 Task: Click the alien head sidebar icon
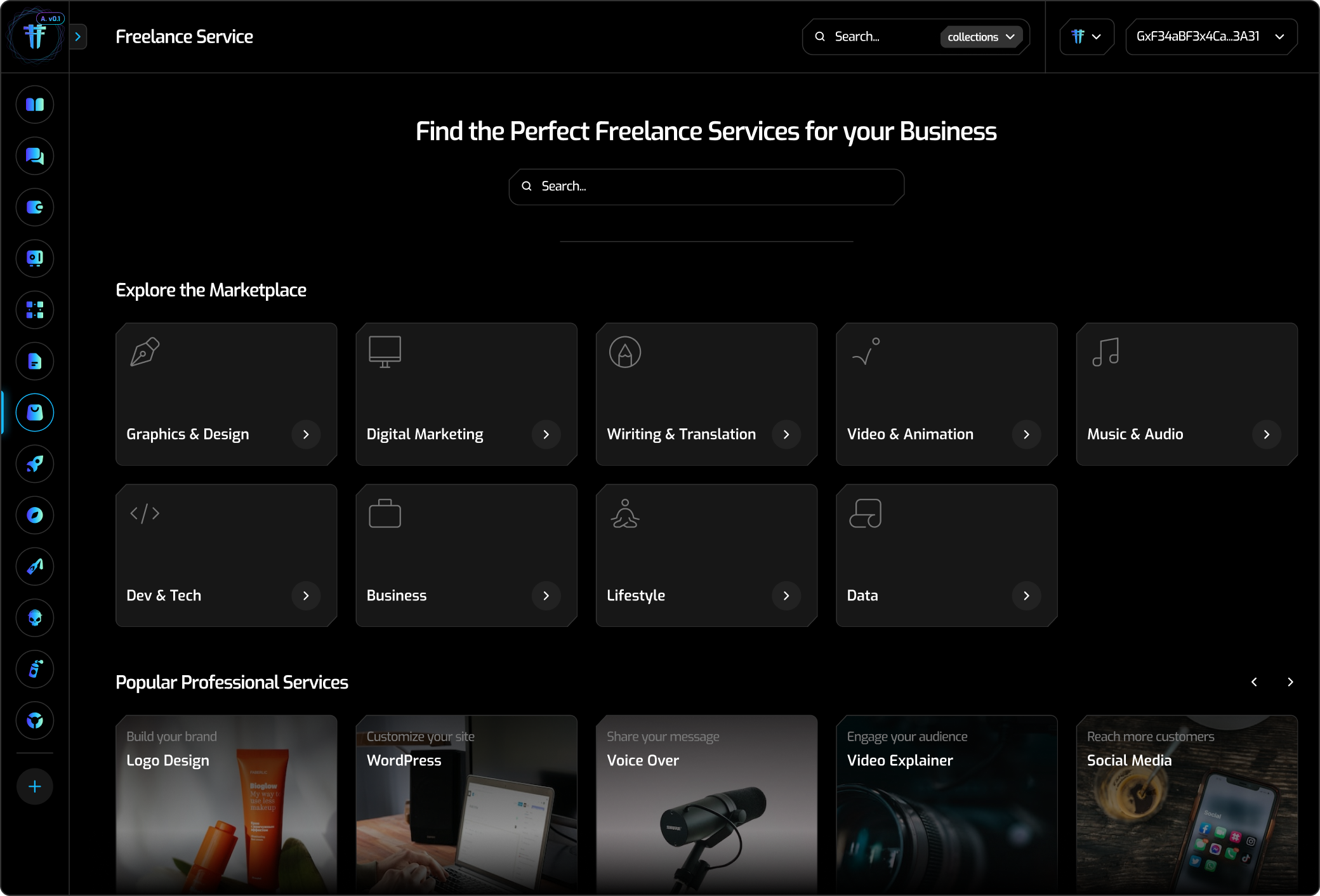click(x=35, y=617)
